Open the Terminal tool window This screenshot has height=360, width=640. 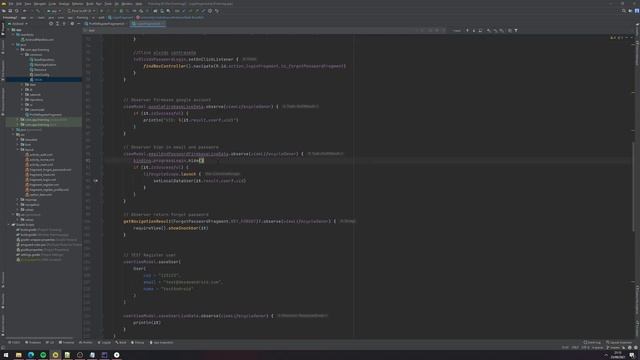tap(67, 342)
